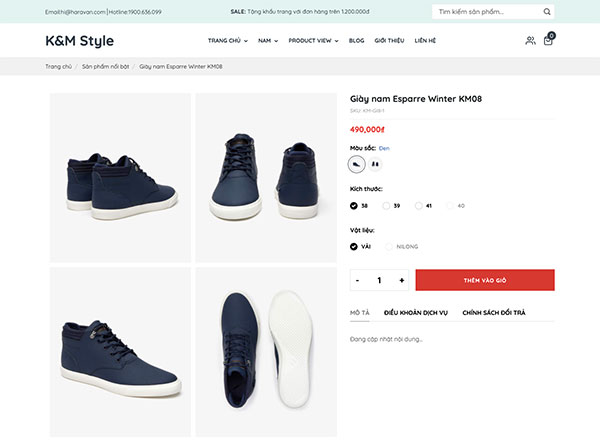Click the search magnifier icon

tap(547, 12)
